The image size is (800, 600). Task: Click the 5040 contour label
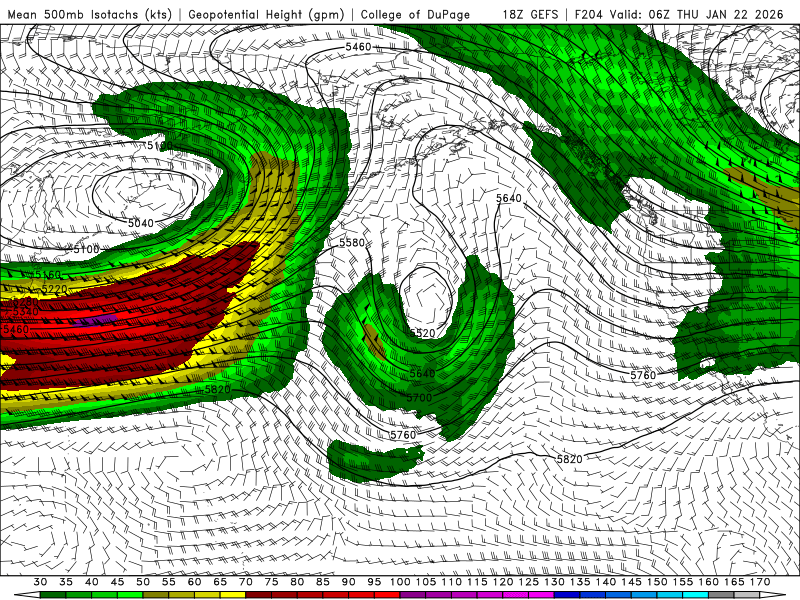click(x=140, y=223)
